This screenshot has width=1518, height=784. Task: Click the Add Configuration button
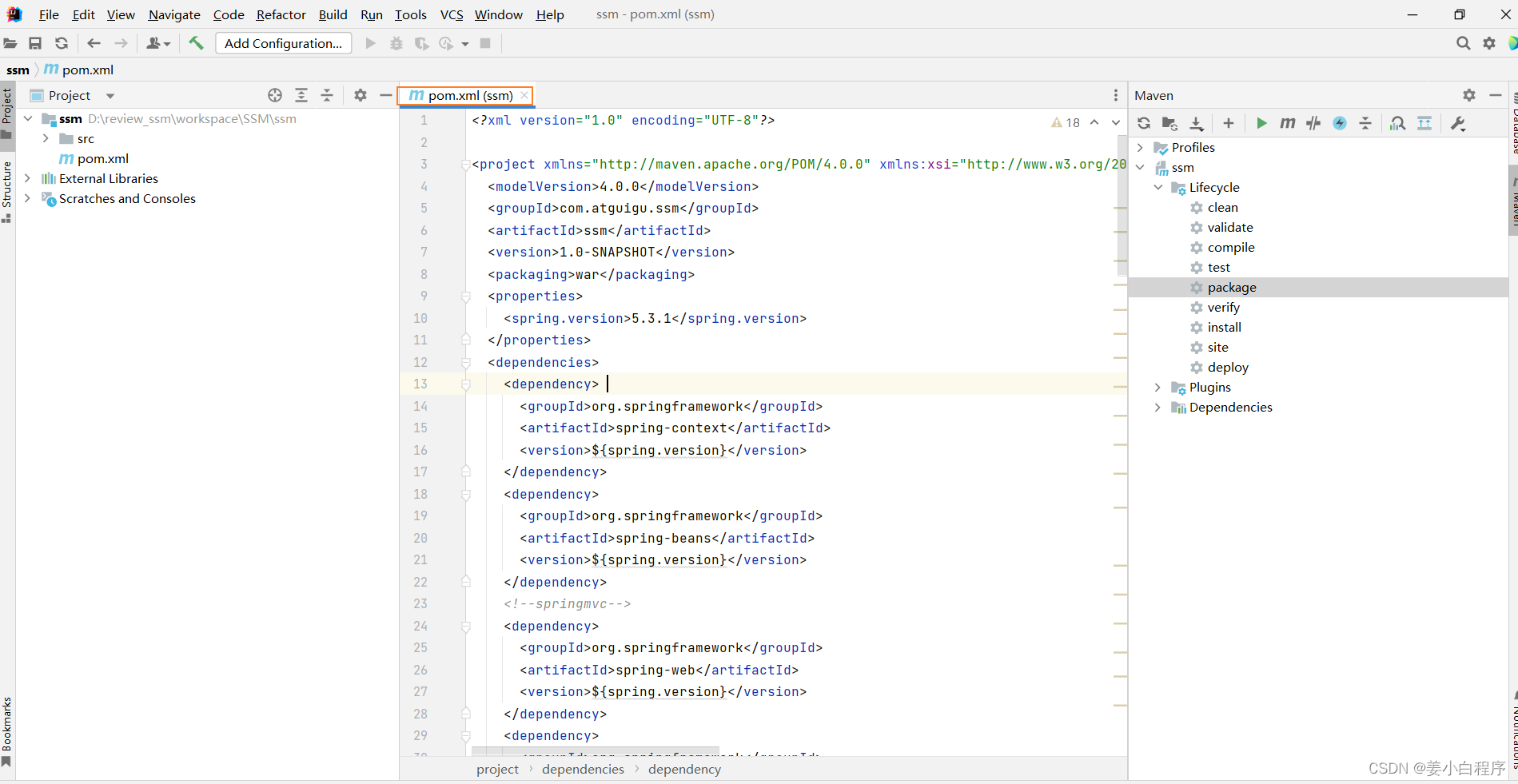pyautogui.click(x=283, y=43)
